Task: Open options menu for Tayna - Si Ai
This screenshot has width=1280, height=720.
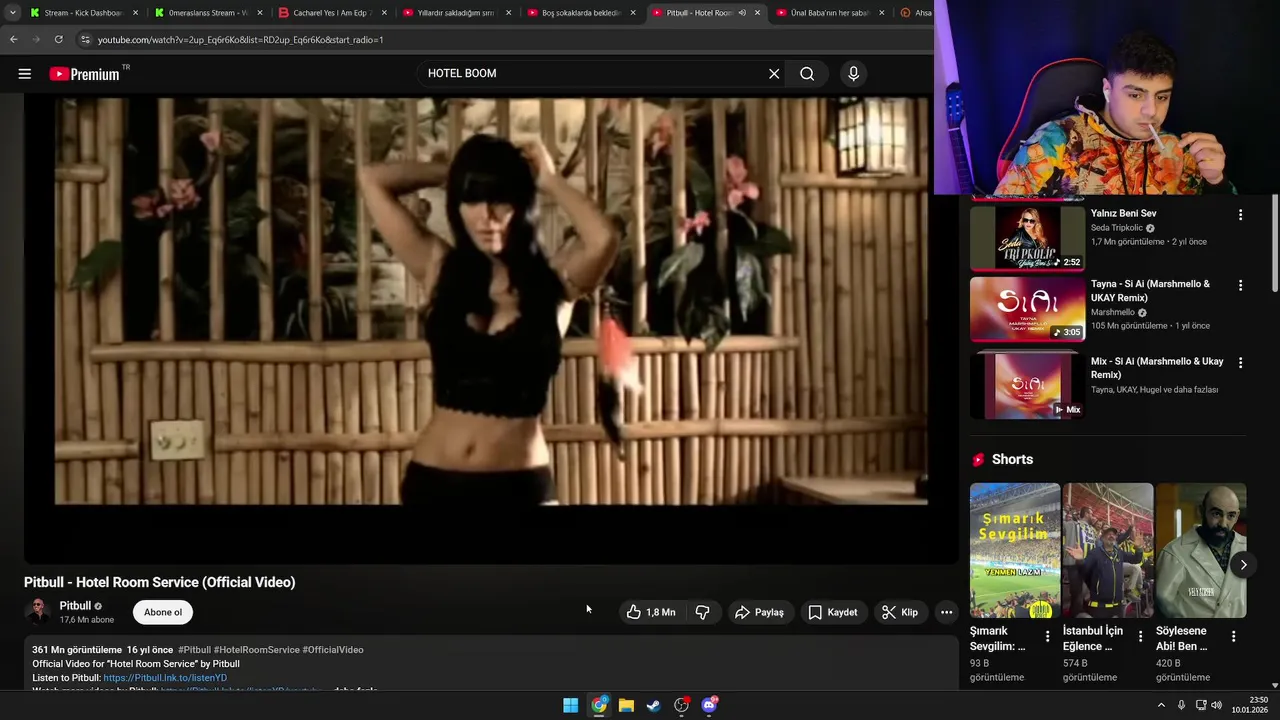Action: 1240,285
